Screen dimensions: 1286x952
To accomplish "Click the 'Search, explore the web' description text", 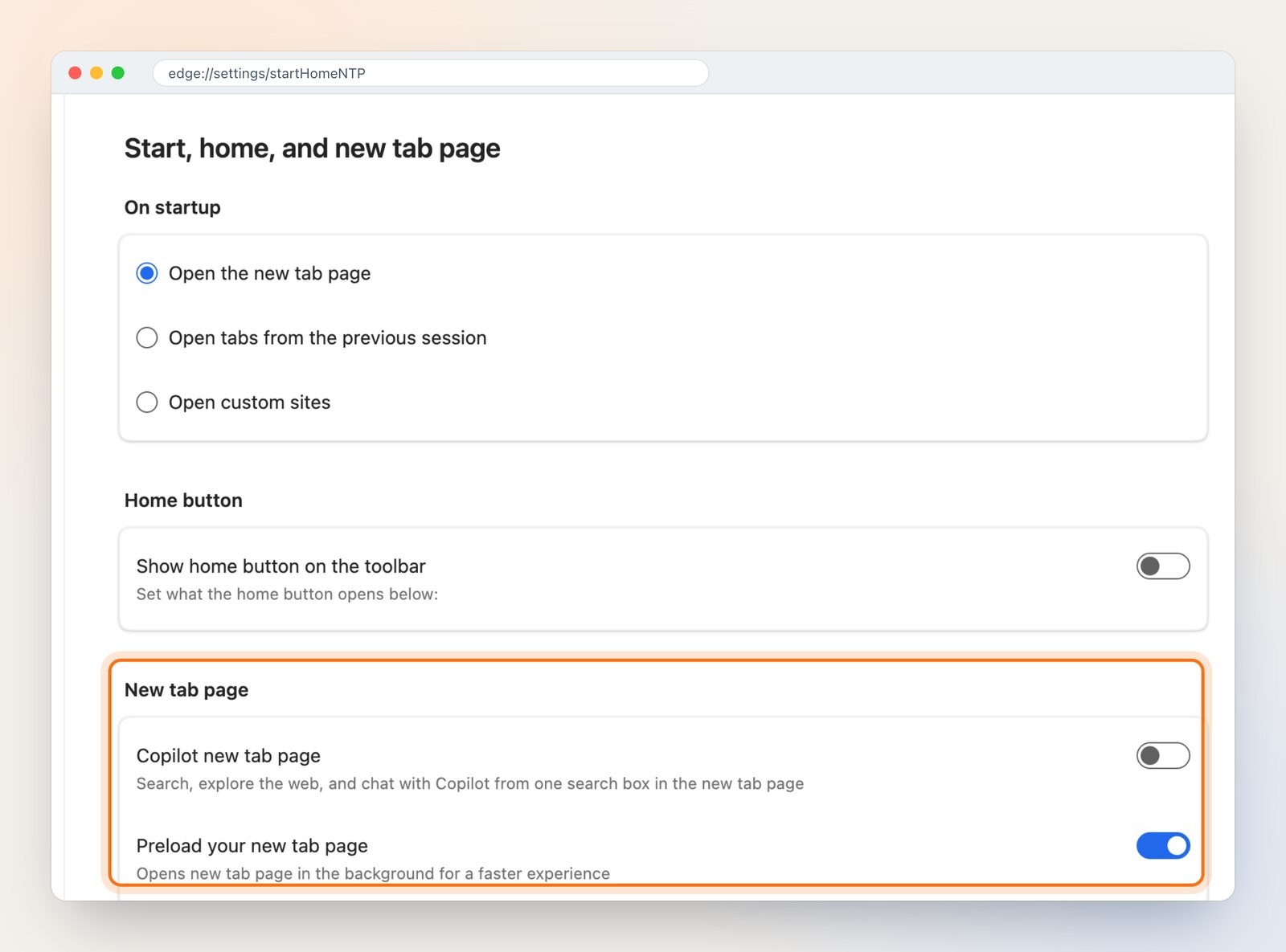I will (x=470, y=784).
